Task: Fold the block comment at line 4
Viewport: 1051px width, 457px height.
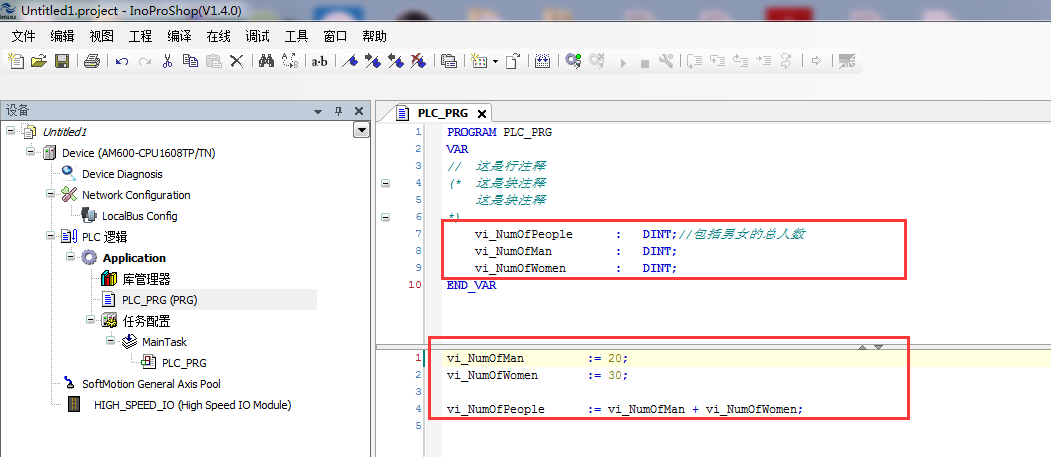Action: pyautogui.click(x=385, y=182)
